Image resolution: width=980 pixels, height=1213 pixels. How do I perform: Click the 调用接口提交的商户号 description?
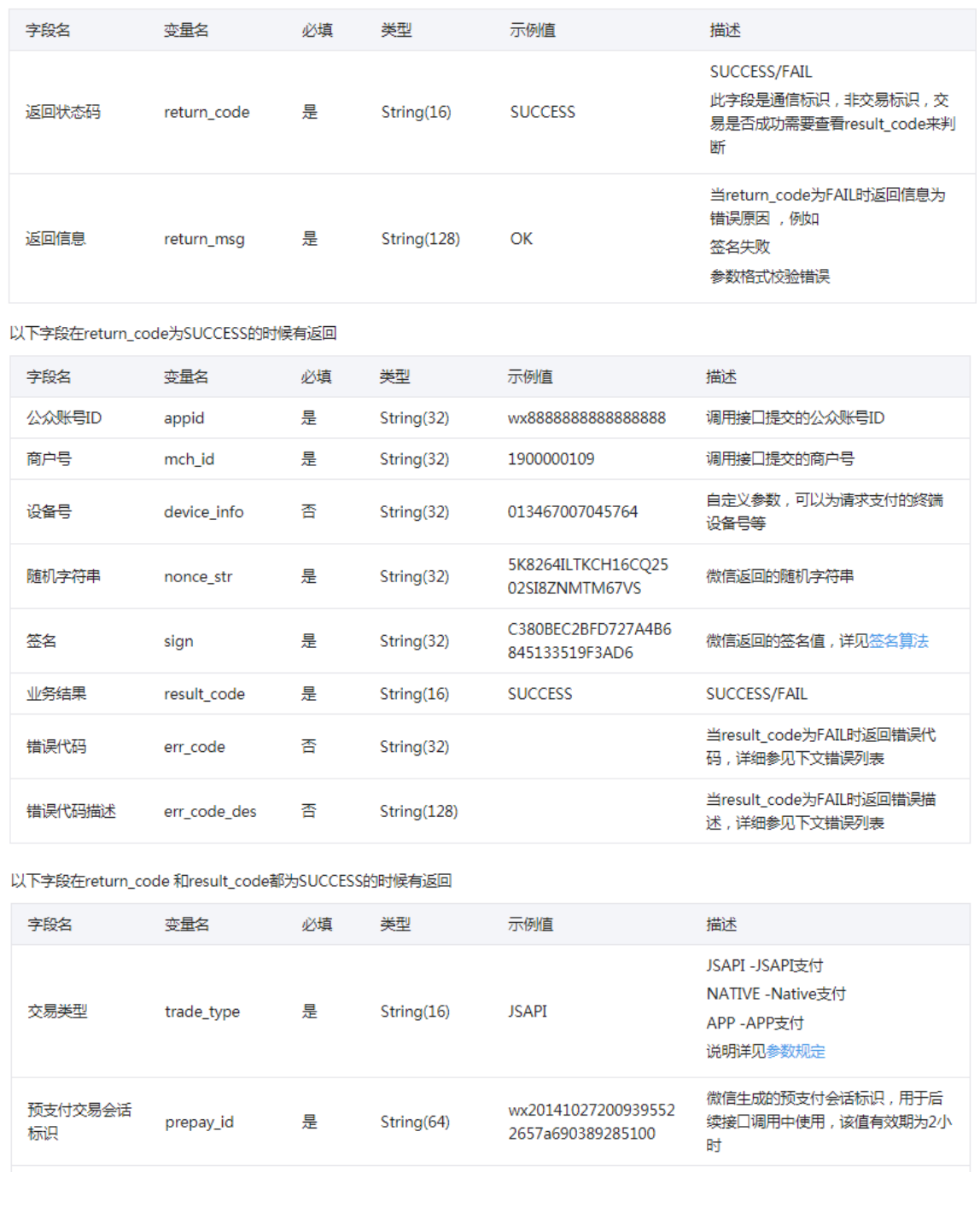coord(780,459)
